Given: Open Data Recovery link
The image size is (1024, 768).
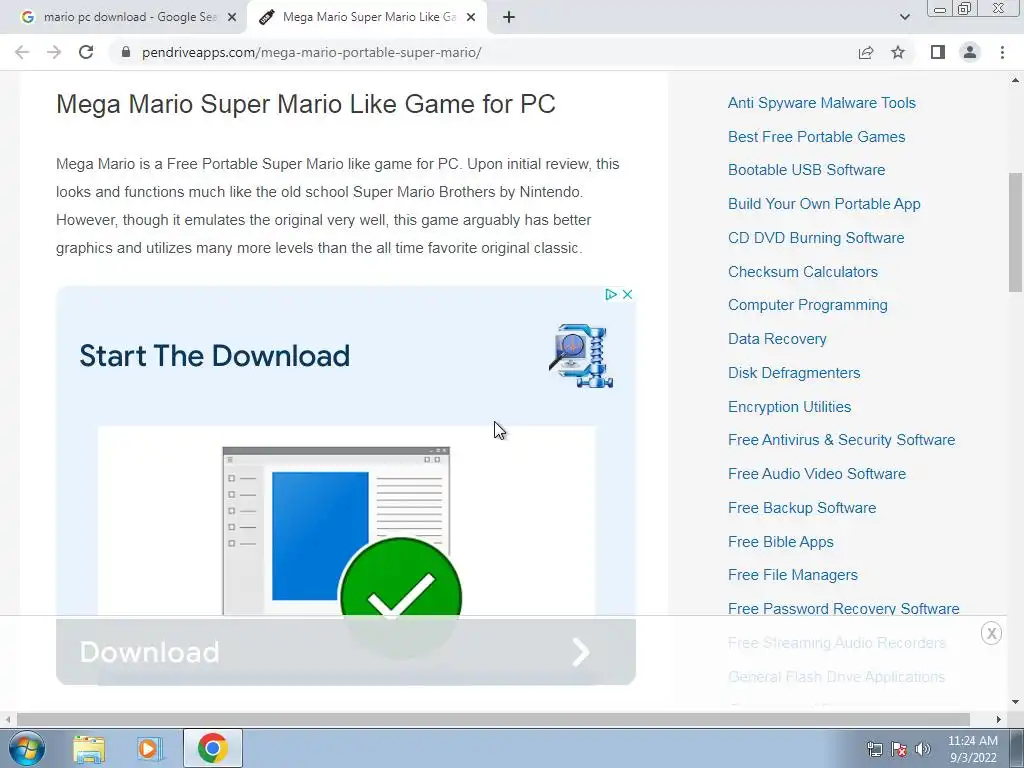Looking at the screenshot, I should [x=777, y=339].
